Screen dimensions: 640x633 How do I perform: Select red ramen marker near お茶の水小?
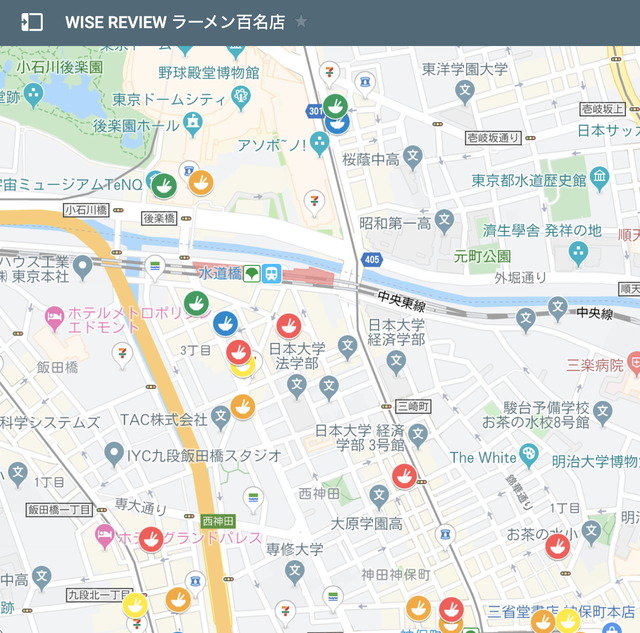point(558,546)
